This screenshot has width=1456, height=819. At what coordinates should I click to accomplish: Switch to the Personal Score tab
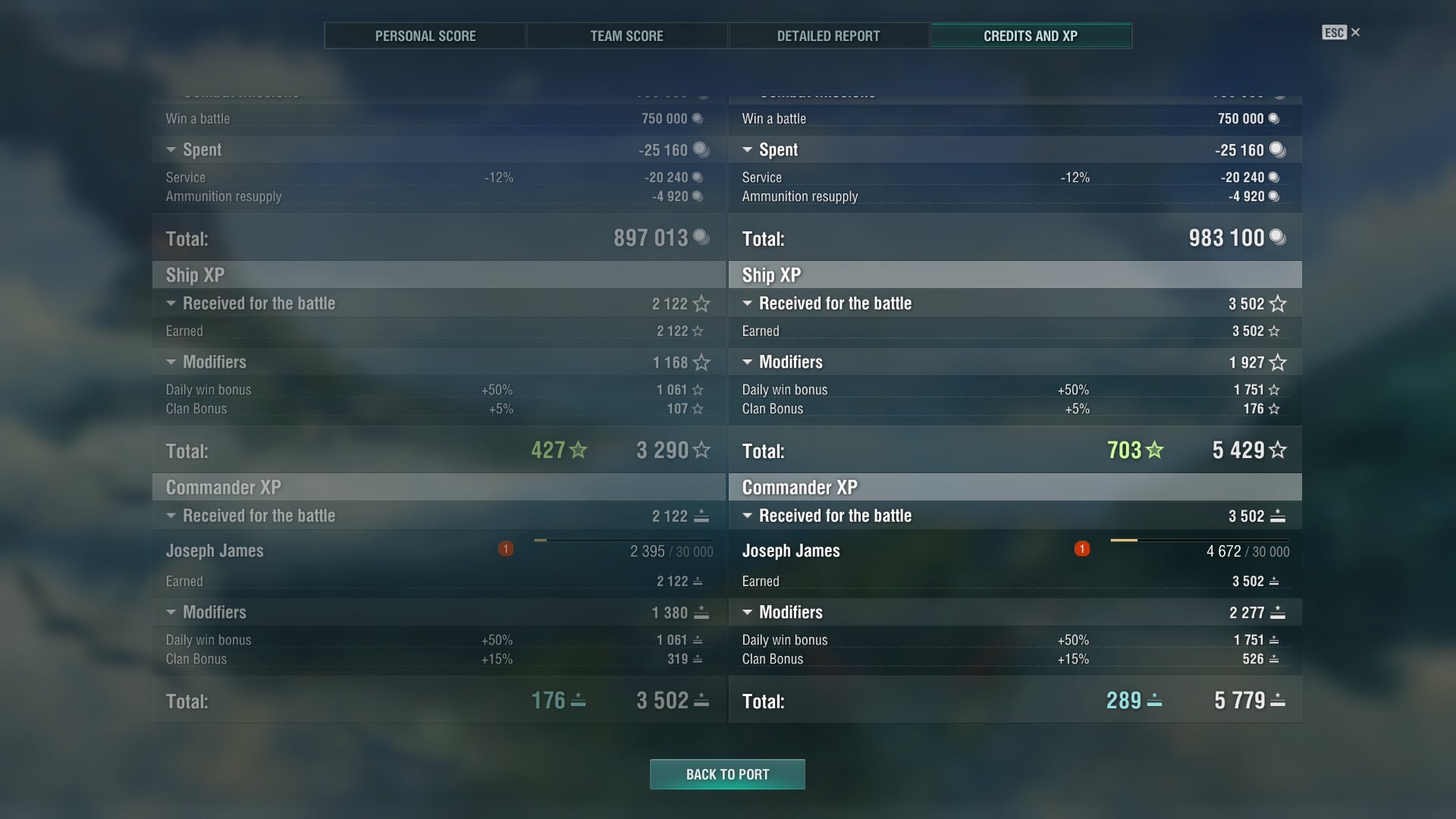point(425,36)
